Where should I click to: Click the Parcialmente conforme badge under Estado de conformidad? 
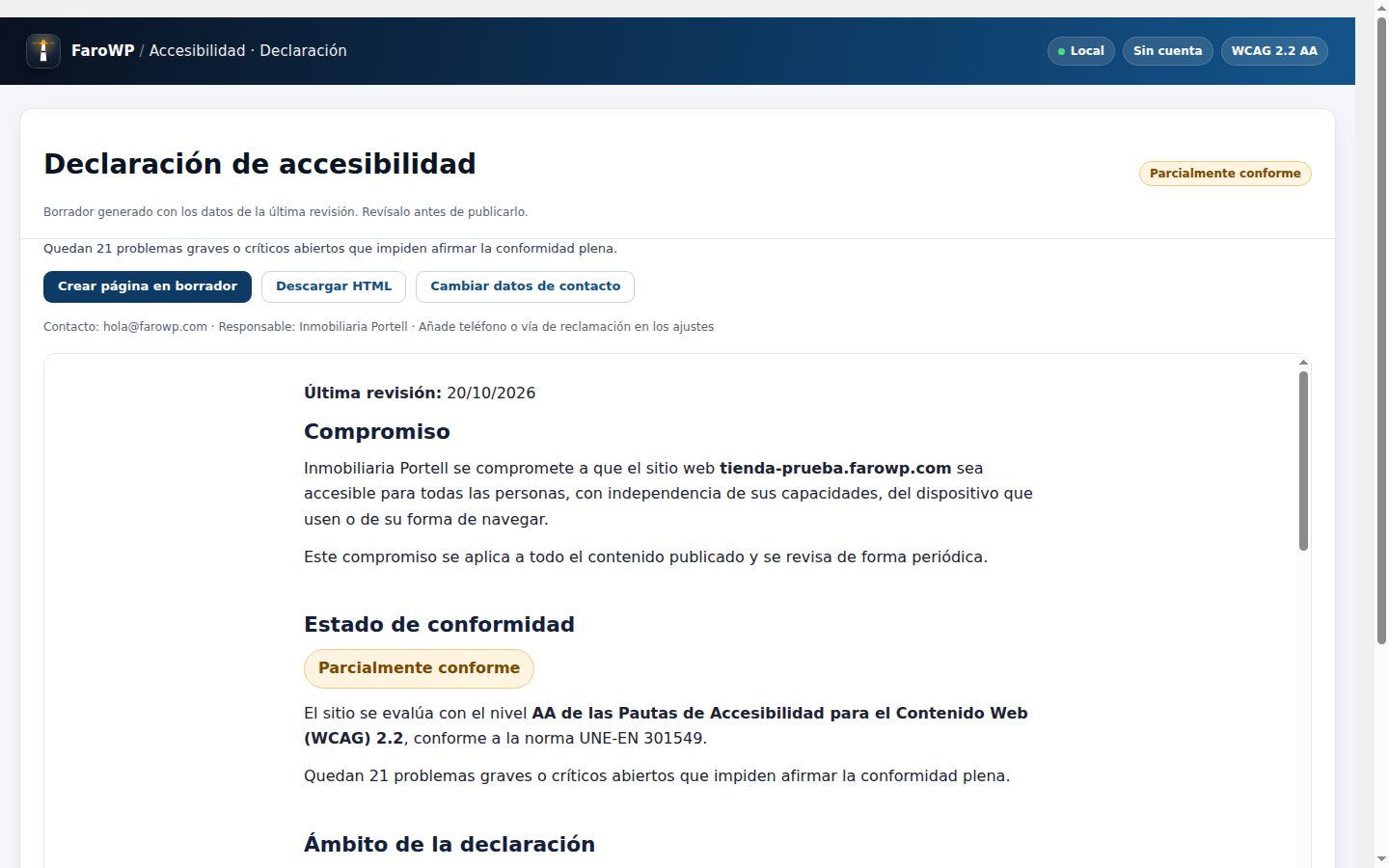pyautogui.click(x=419, y=668)
